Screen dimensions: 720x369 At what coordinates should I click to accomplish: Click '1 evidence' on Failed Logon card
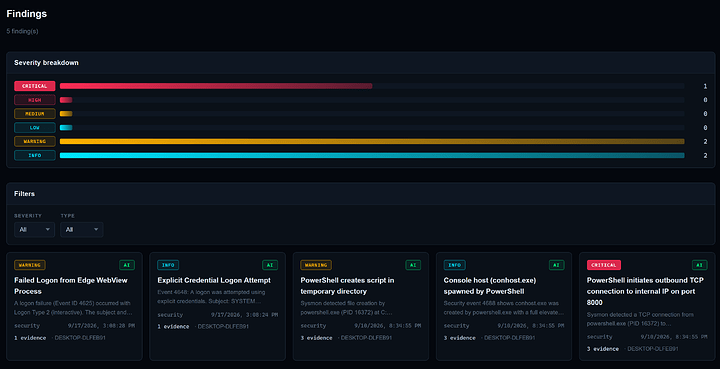tap(30, 338)
